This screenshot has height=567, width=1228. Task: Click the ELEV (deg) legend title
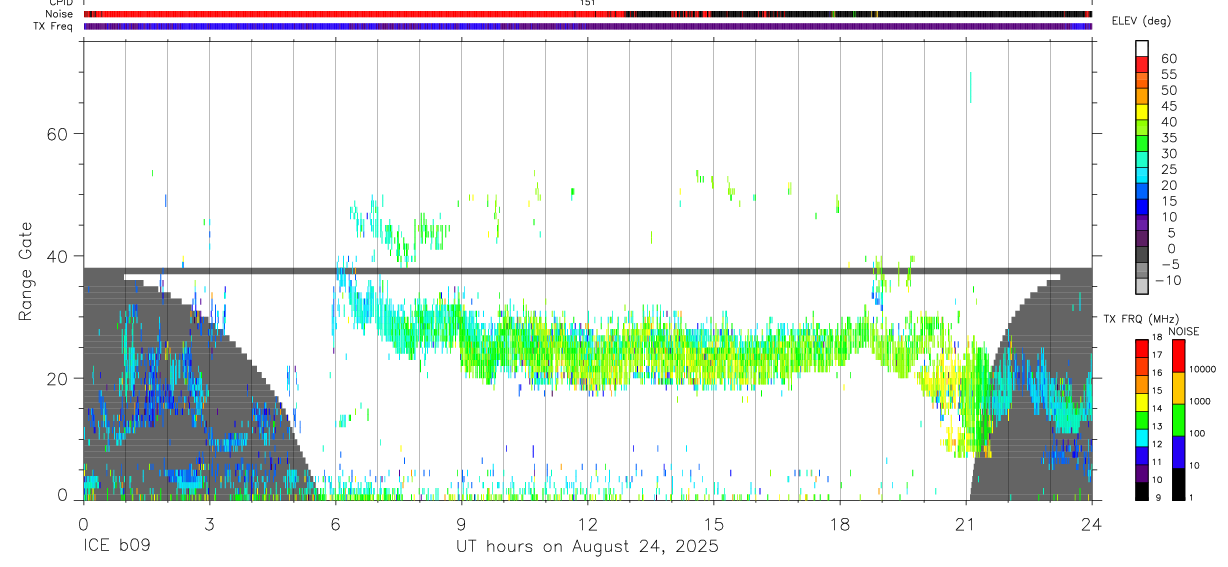coord(1143,21)
